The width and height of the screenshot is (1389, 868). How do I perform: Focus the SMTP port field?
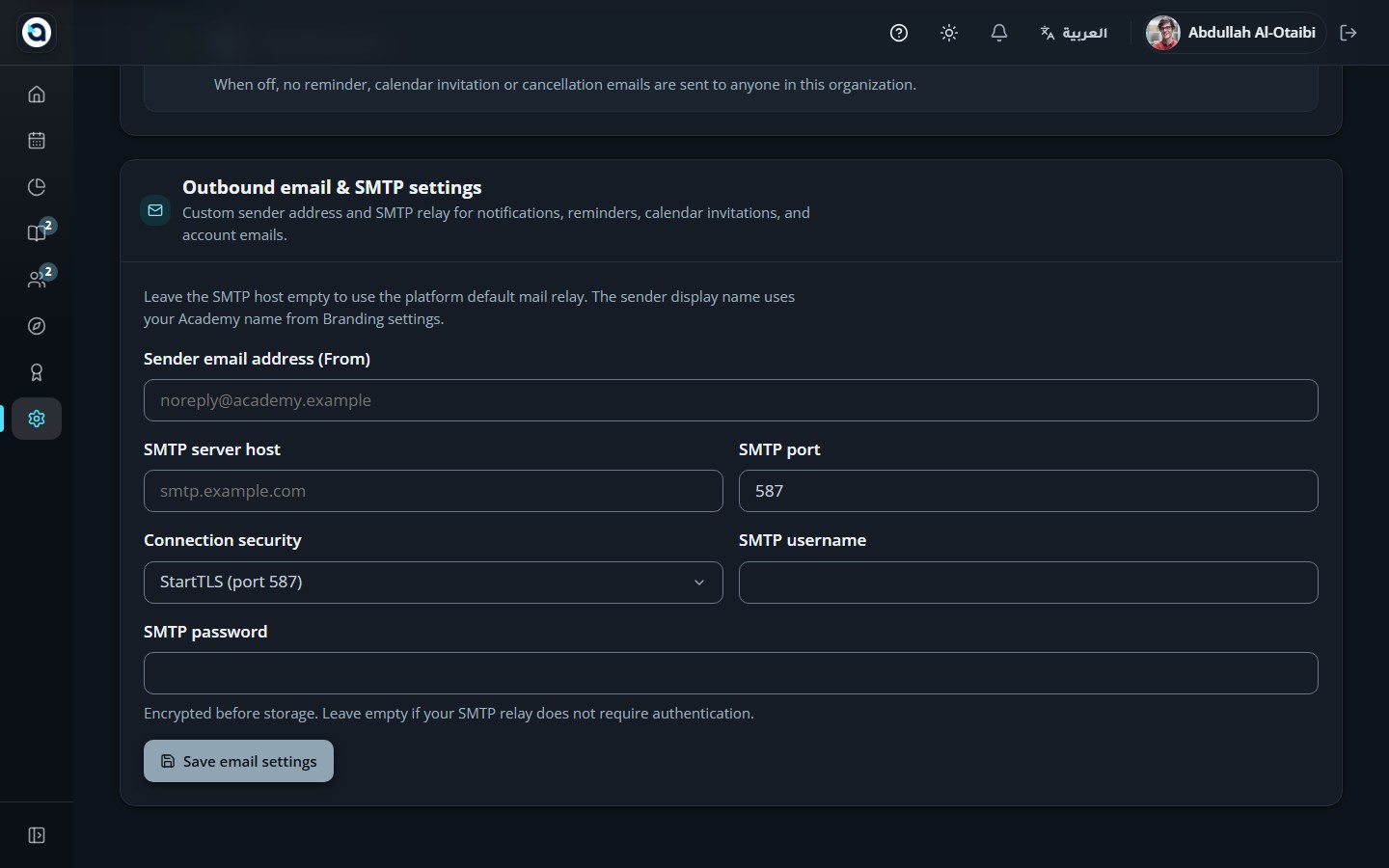pyautogui.click(x=1028, y=491)
